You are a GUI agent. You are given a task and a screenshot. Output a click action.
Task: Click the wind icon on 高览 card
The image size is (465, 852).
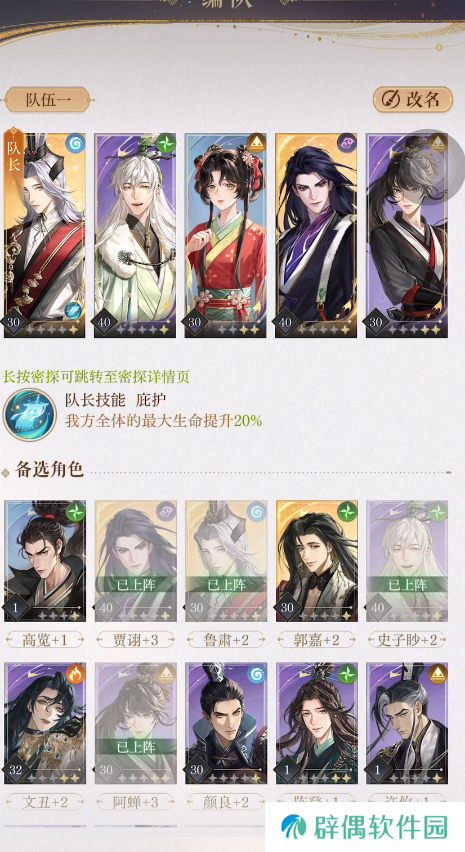click(76, 512)
